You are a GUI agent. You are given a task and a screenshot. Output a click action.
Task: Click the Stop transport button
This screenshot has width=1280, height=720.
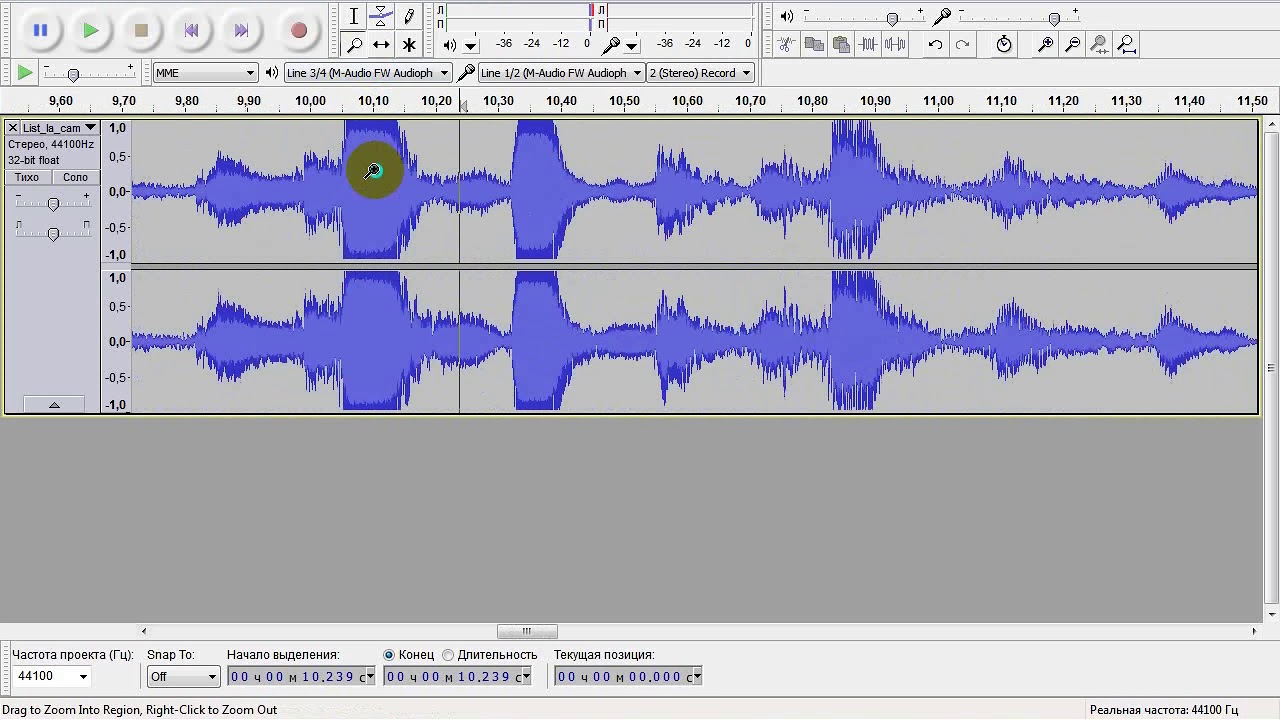[141, 30]
